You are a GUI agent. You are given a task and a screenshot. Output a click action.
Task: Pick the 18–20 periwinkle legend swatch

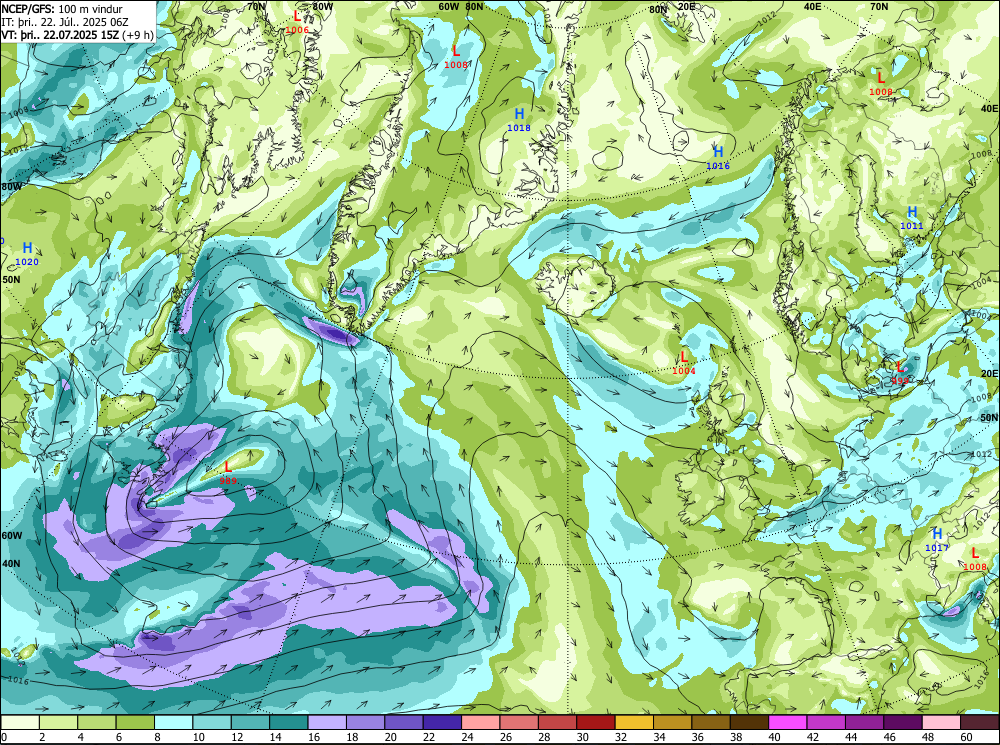tap(365, 722)
